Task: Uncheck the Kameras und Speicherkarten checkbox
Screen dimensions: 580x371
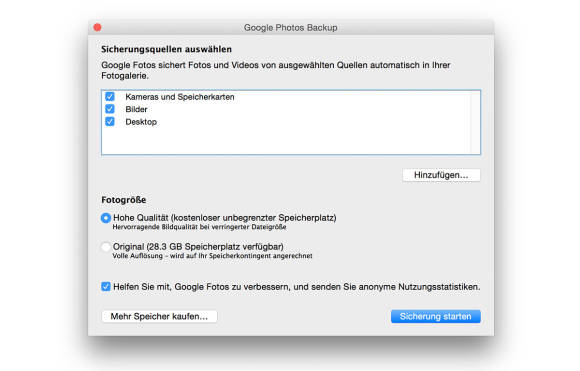Action: coord(109,97)
